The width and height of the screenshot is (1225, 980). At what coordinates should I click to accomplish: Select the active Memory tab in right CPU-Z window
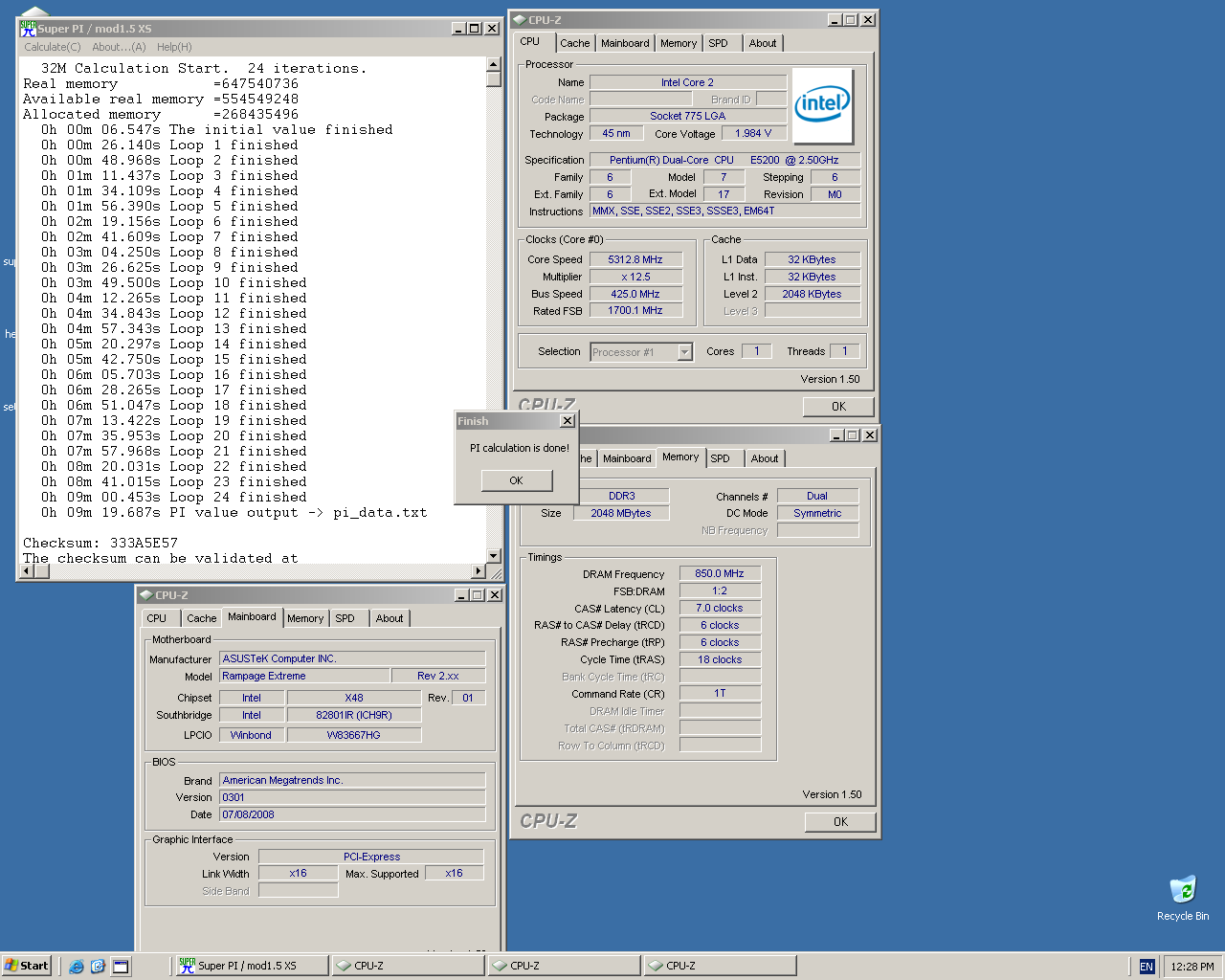[680, 457]
